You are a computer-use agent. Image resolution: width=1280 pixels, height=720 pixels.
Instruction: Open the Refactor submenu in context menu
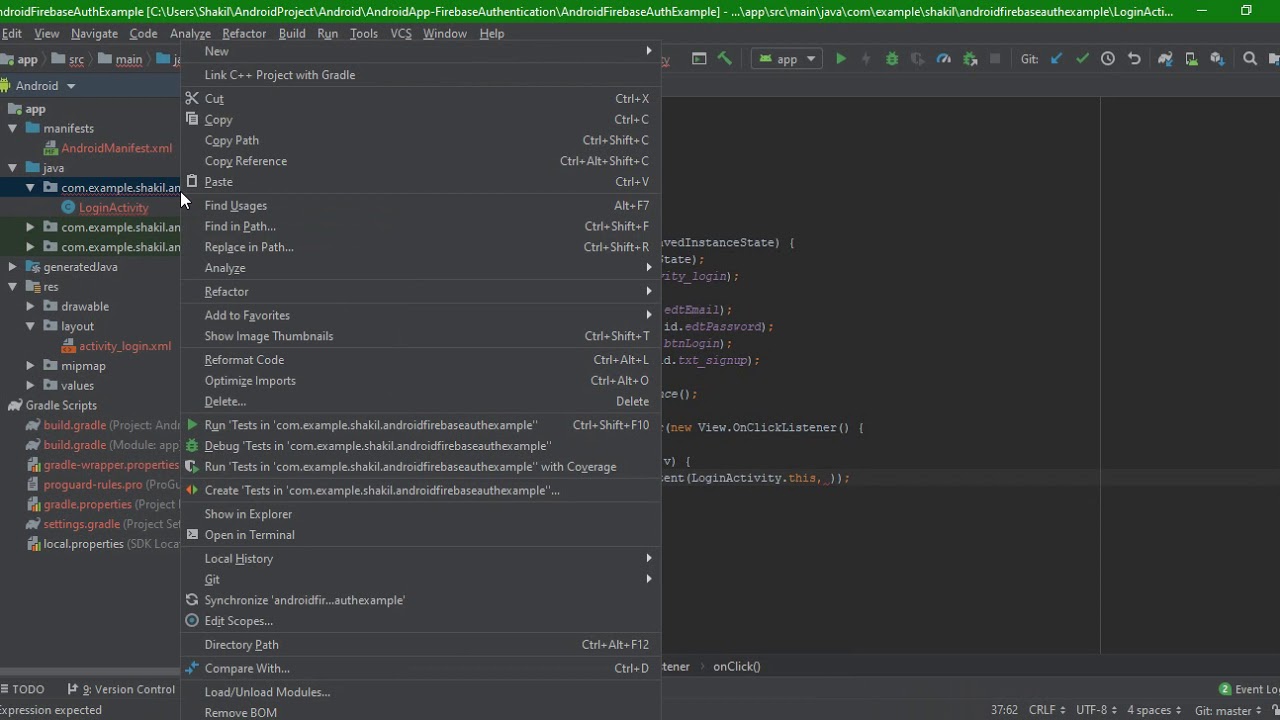click(x=420, y=292)
